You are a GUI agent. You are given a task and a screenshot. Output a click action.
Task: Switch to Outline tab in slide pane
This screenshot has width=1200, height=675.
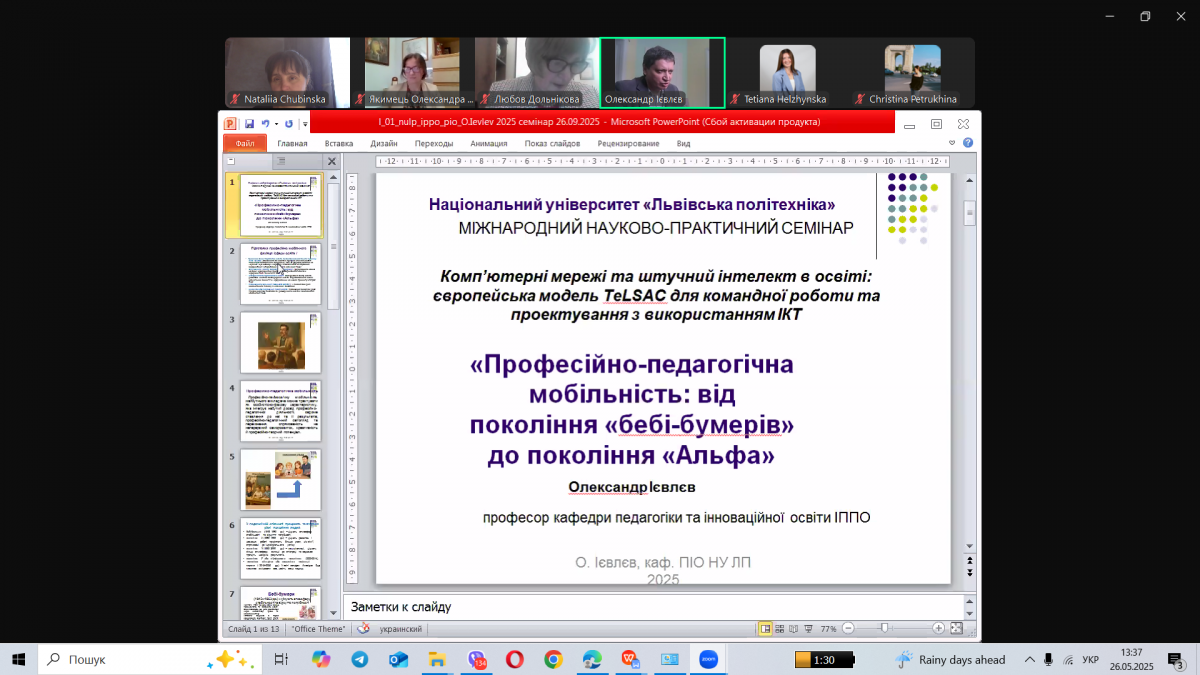coord(283,161)
